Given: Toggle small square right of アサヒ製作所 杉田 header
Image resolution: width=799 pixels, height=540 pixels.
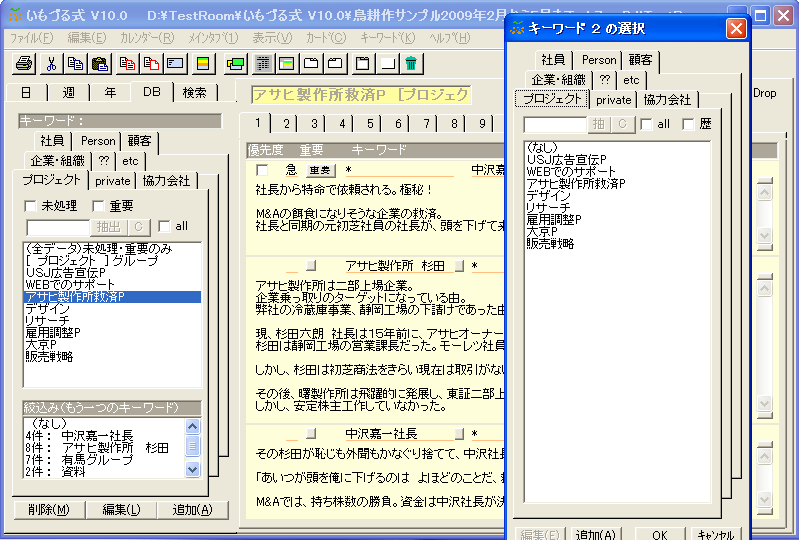Looking at the screenshot, I should (x=459, y=265).
